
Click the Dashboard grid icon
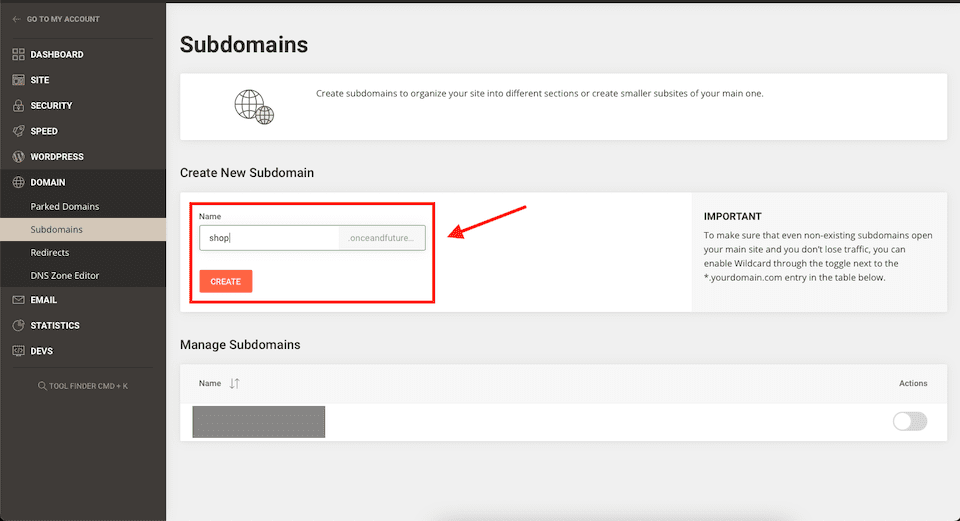pyautogui.click(x=18, y=54)
